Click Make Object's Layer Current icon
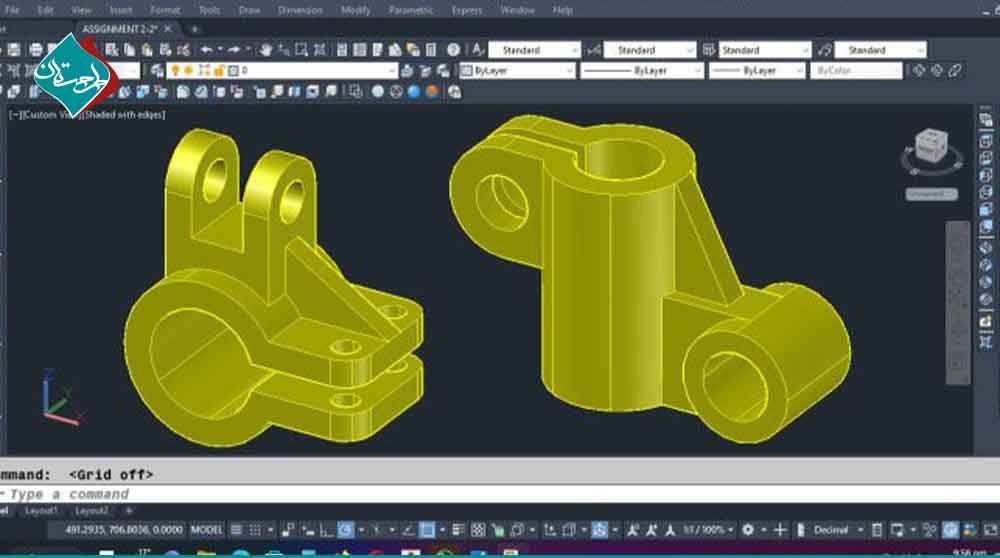The width and height of the screenshot is (1000, 558). (x=408, y=70)
